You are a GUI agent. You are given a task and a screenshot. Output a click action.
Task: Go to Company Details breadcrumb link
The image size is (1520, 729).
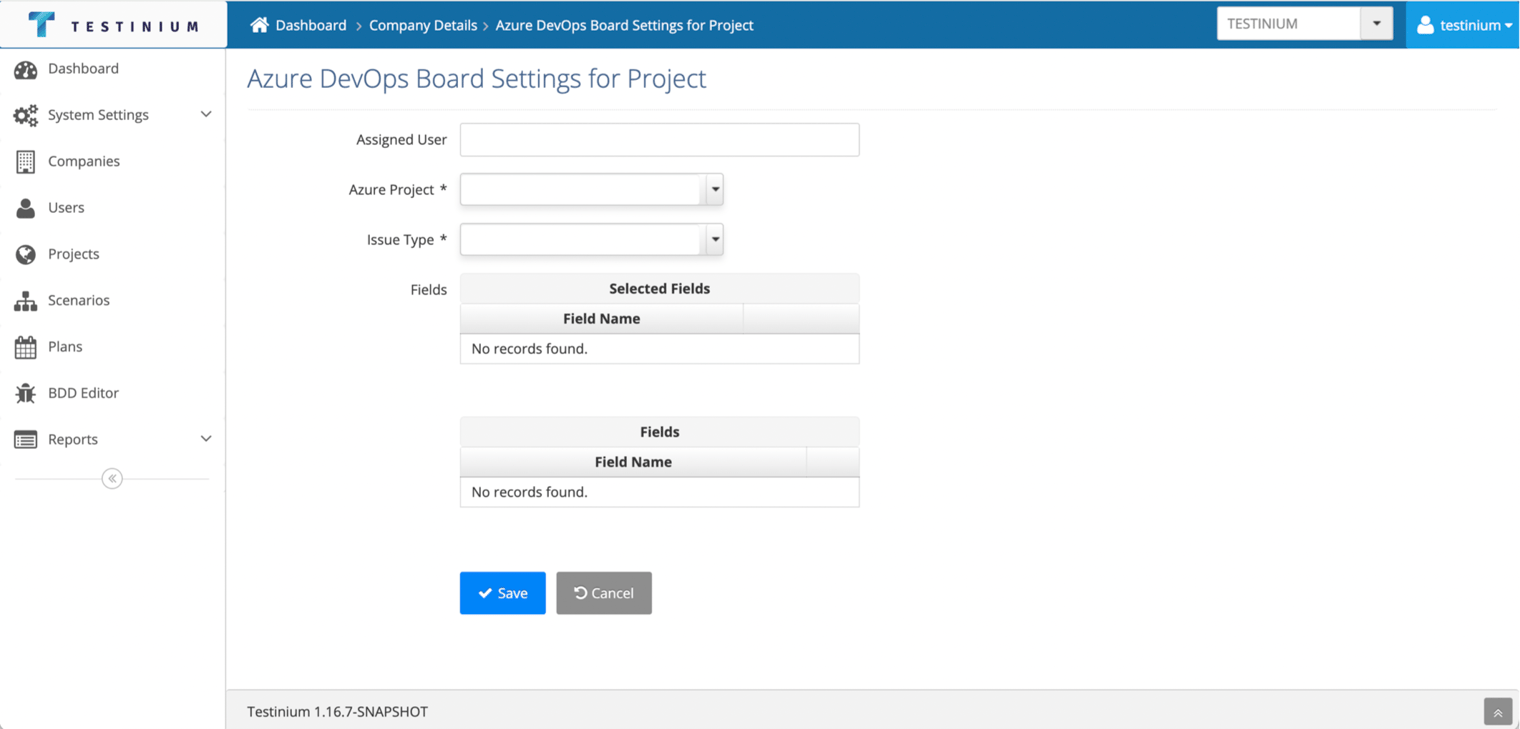coord(423,25)
